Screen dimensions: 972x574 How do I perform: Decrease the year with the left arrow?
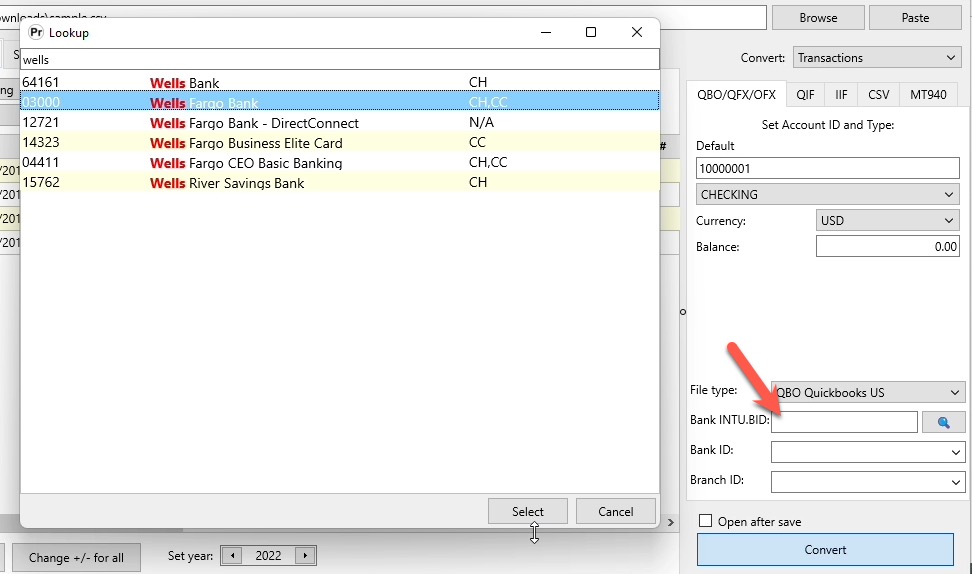(232, 555)
